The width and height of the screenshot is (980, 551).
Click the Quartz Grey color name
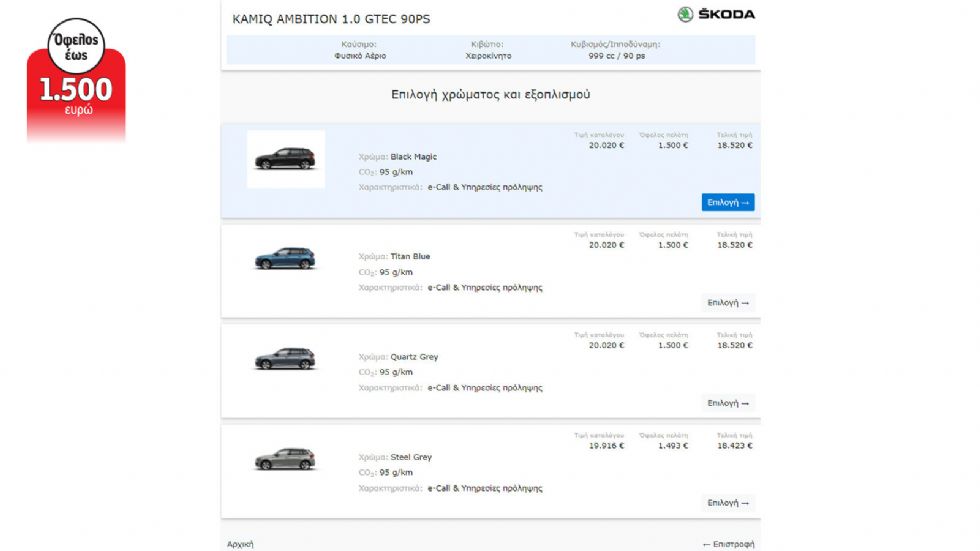click(414, 357)
